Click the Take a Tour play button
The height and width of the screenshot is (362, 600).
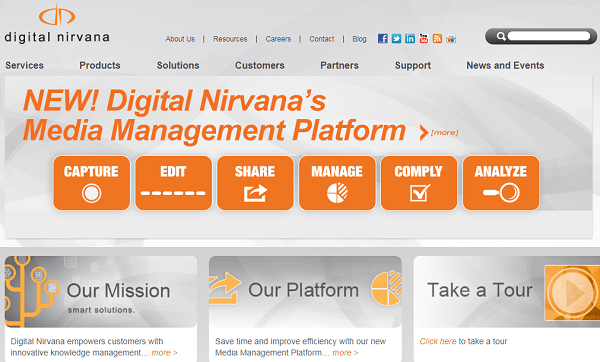point(572,293)
